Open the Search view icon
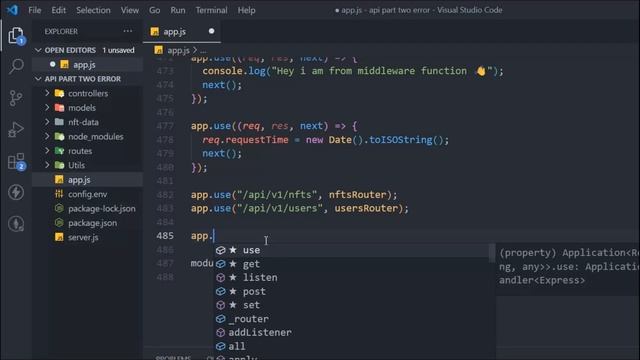 [16, 66]
